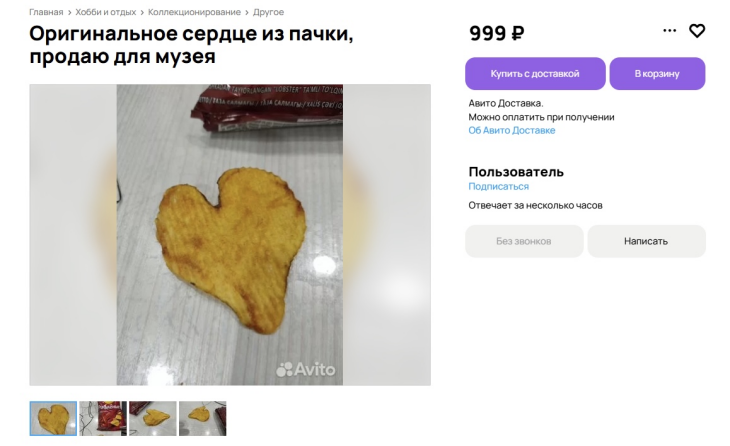Screen dimensions: 730x446
Task: Select fourth thumbnail of the chip
Action: (x=203, y=419)
